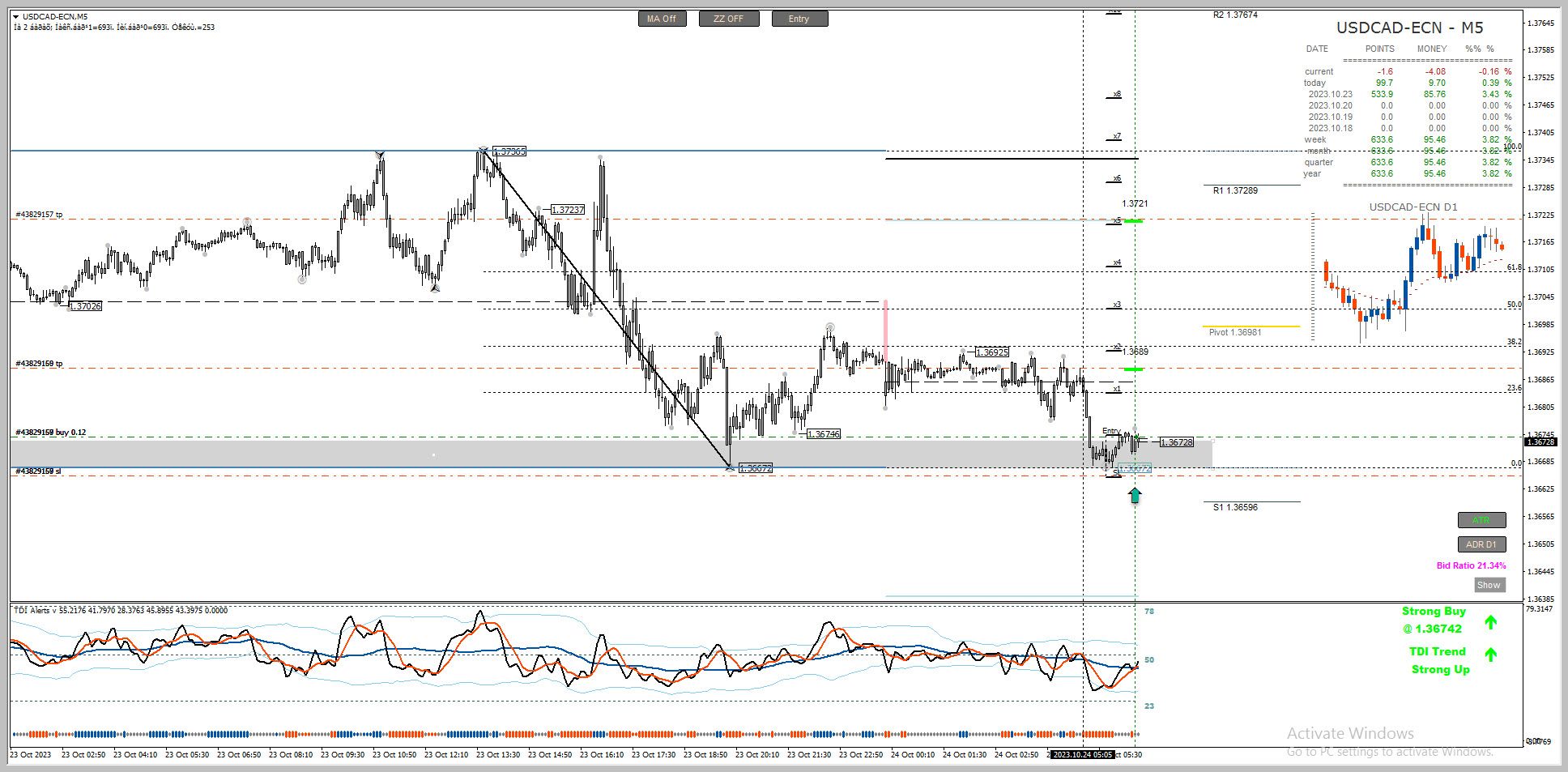Click the ATR button
1568x772 pixels.
tap(1481, 520)
